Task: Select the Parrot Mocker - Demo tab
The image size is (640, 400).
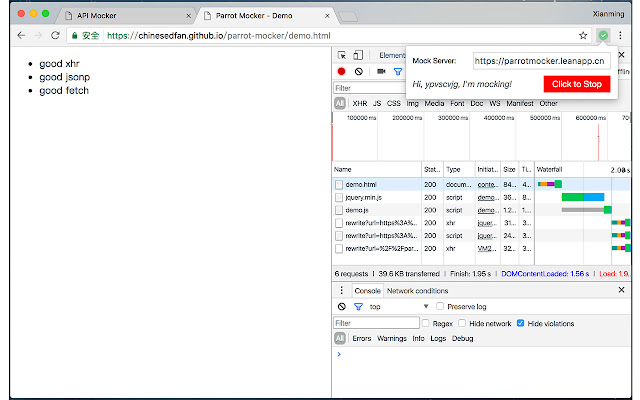Action: [x=265, y=16]
